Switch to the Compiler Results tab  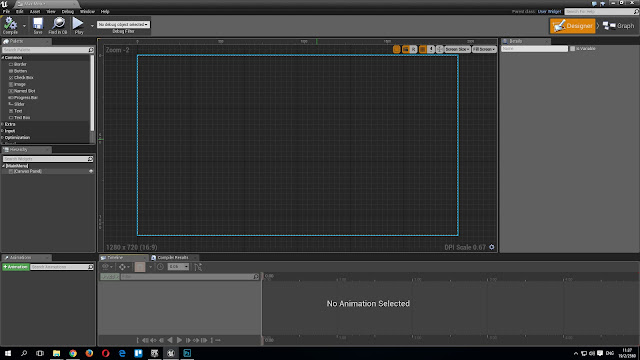click(173, 258)
